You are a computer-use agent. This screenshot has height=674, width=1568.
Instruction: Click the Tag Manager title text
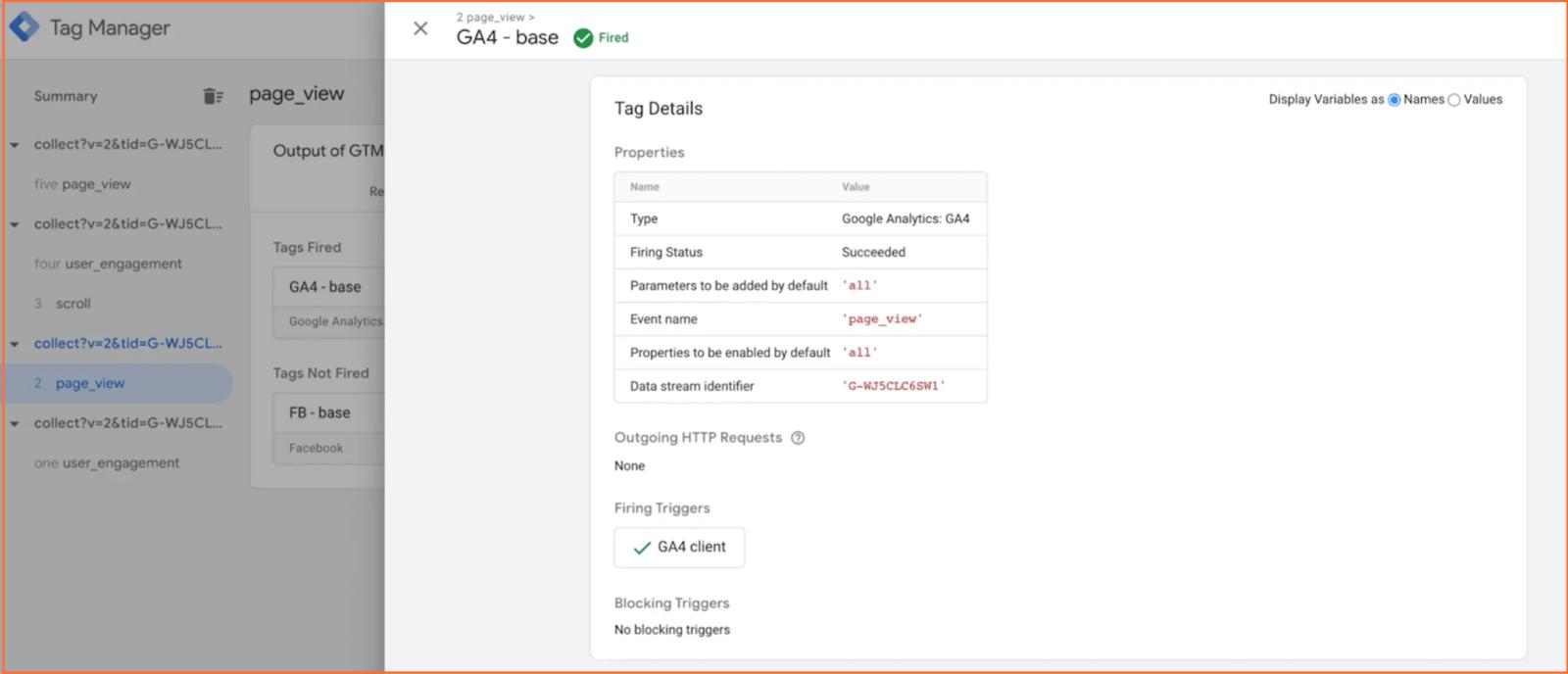pyautogui.click(x=110, y=27)
